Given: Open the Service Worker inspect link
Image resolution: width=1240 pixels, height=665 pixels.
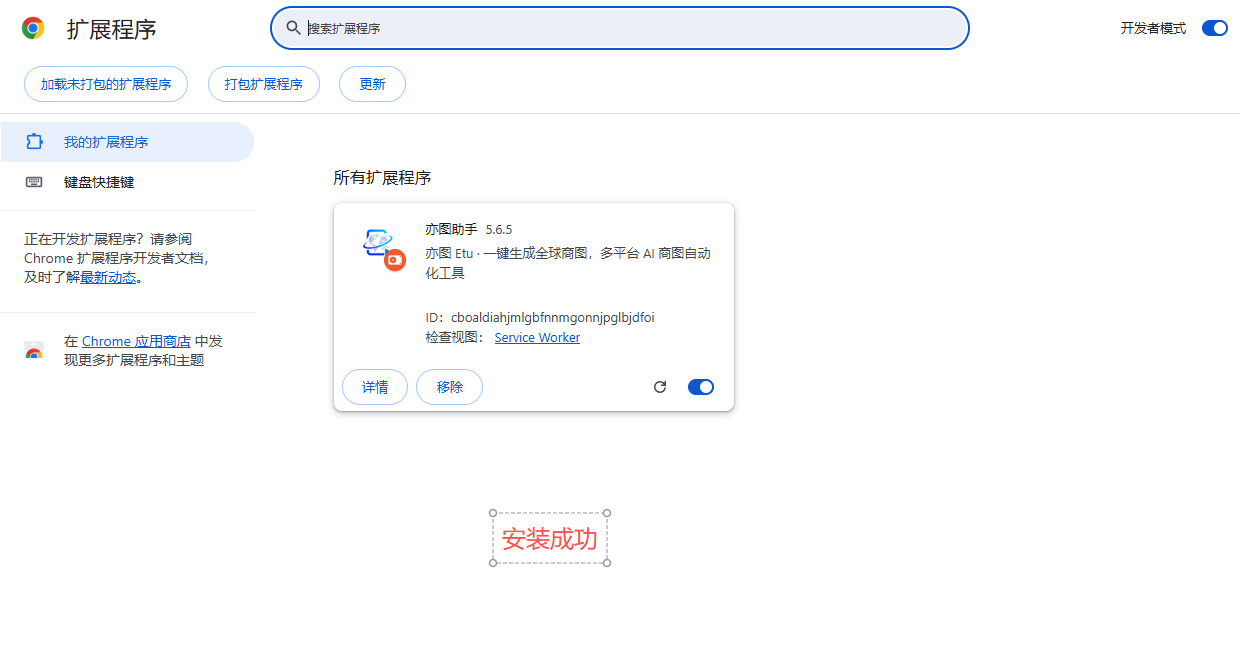Looking at the screenshot, I should (x=537, y=338).
